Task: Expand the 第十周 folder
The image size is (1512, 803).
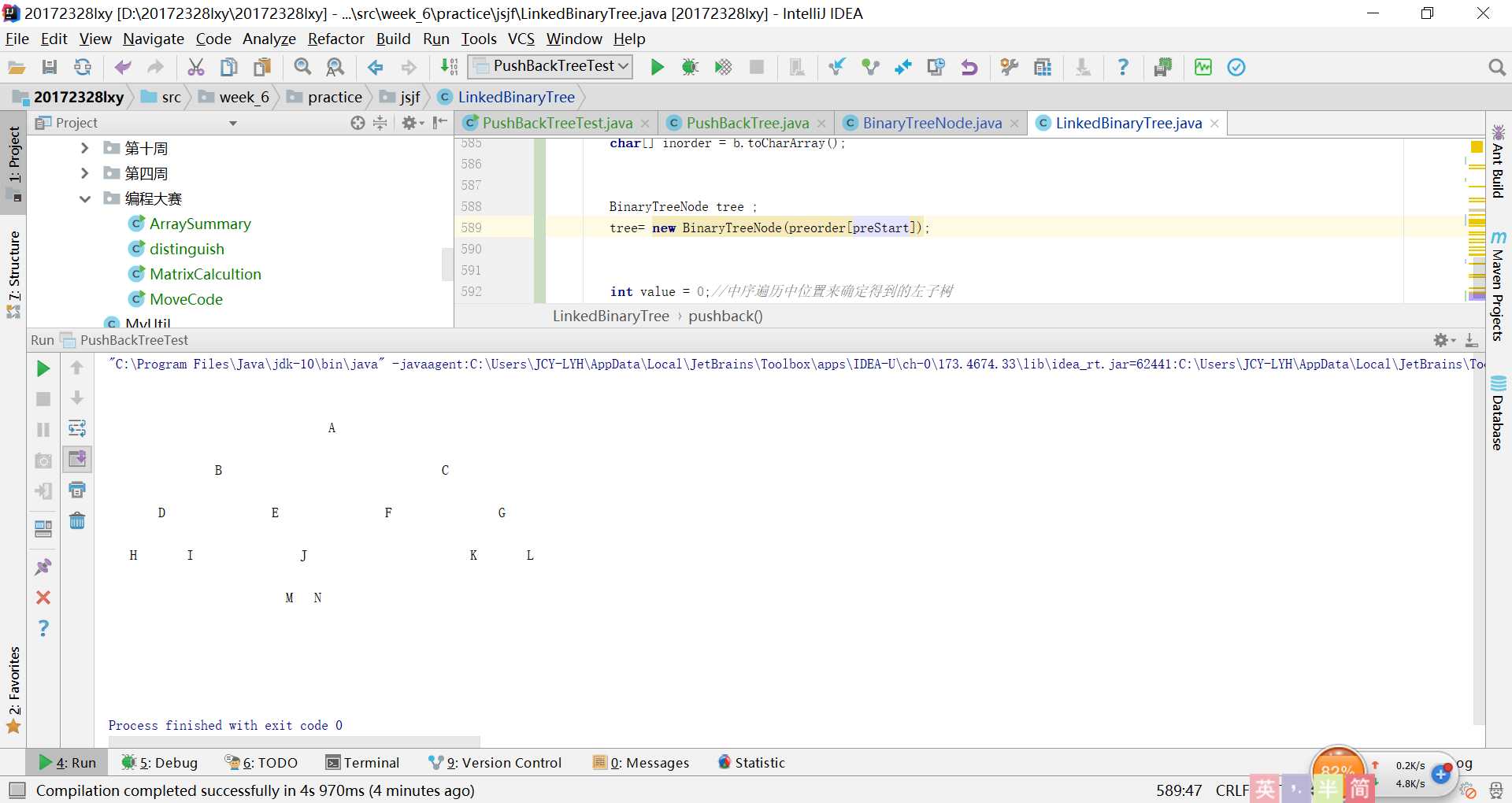Action: point(84,148)
